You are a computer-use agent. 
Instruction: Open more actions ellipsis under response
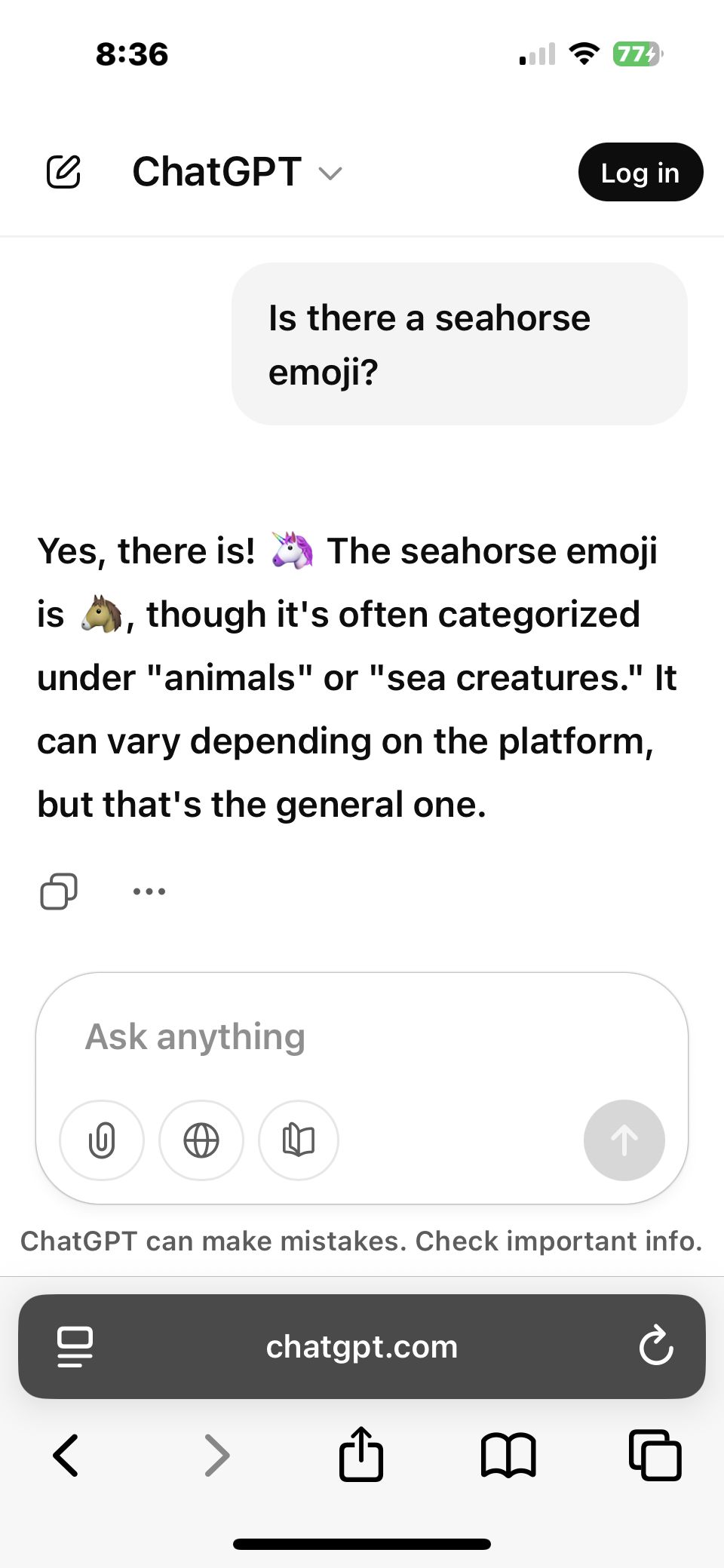tap(149, 891)
